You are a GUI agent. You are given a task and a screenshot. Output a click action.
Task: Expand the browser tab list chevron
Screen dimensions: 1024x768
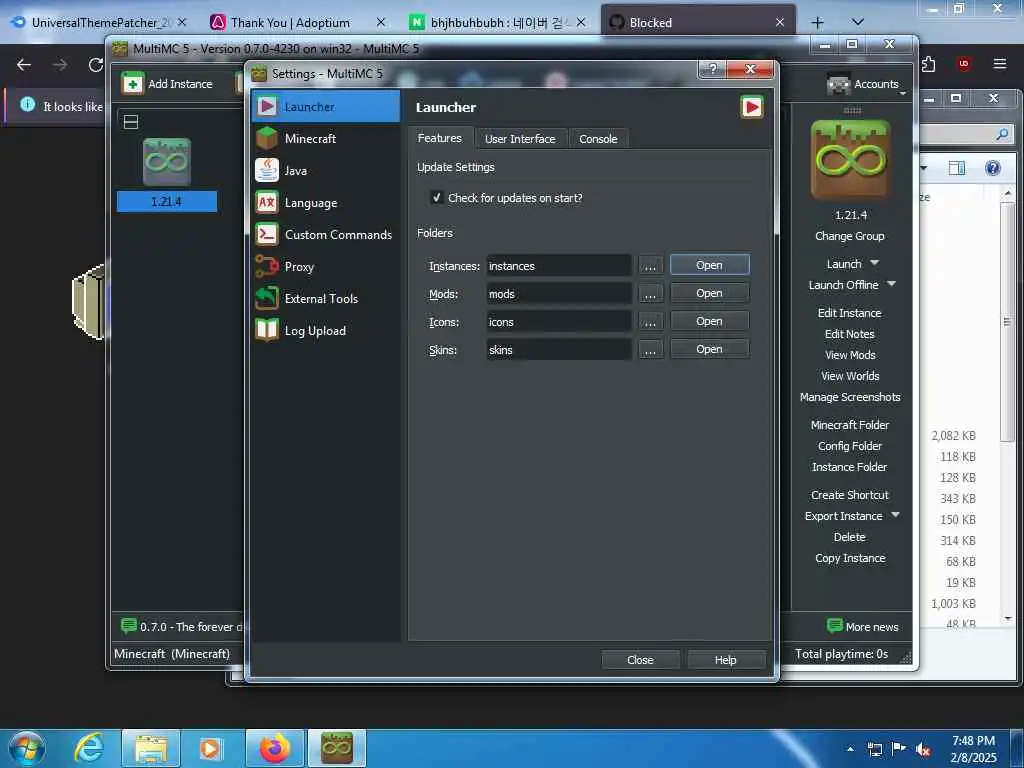(x=858, y=22)
